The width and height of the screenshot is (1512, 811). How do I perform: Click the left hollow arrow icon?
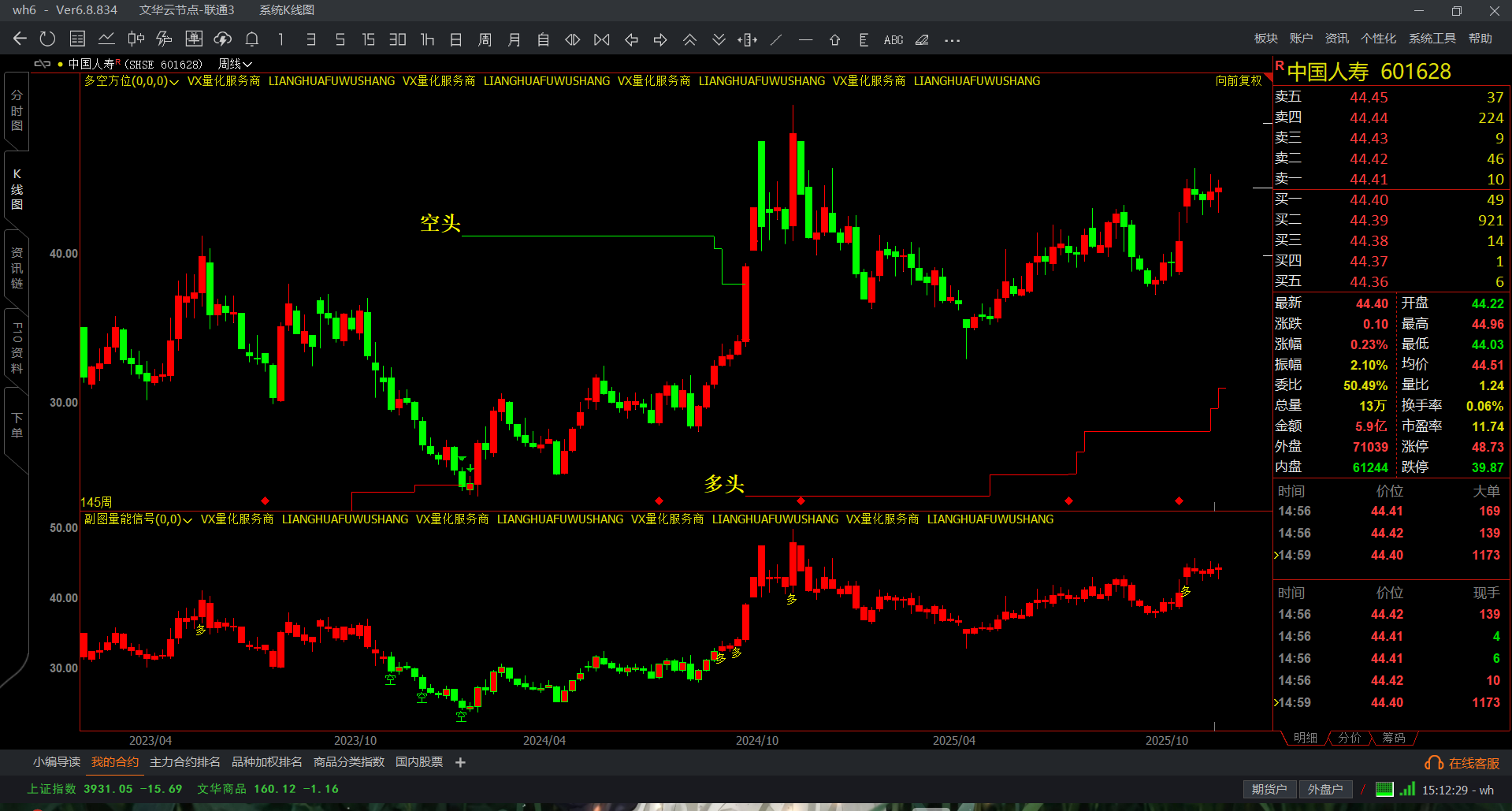pos(631,39)
